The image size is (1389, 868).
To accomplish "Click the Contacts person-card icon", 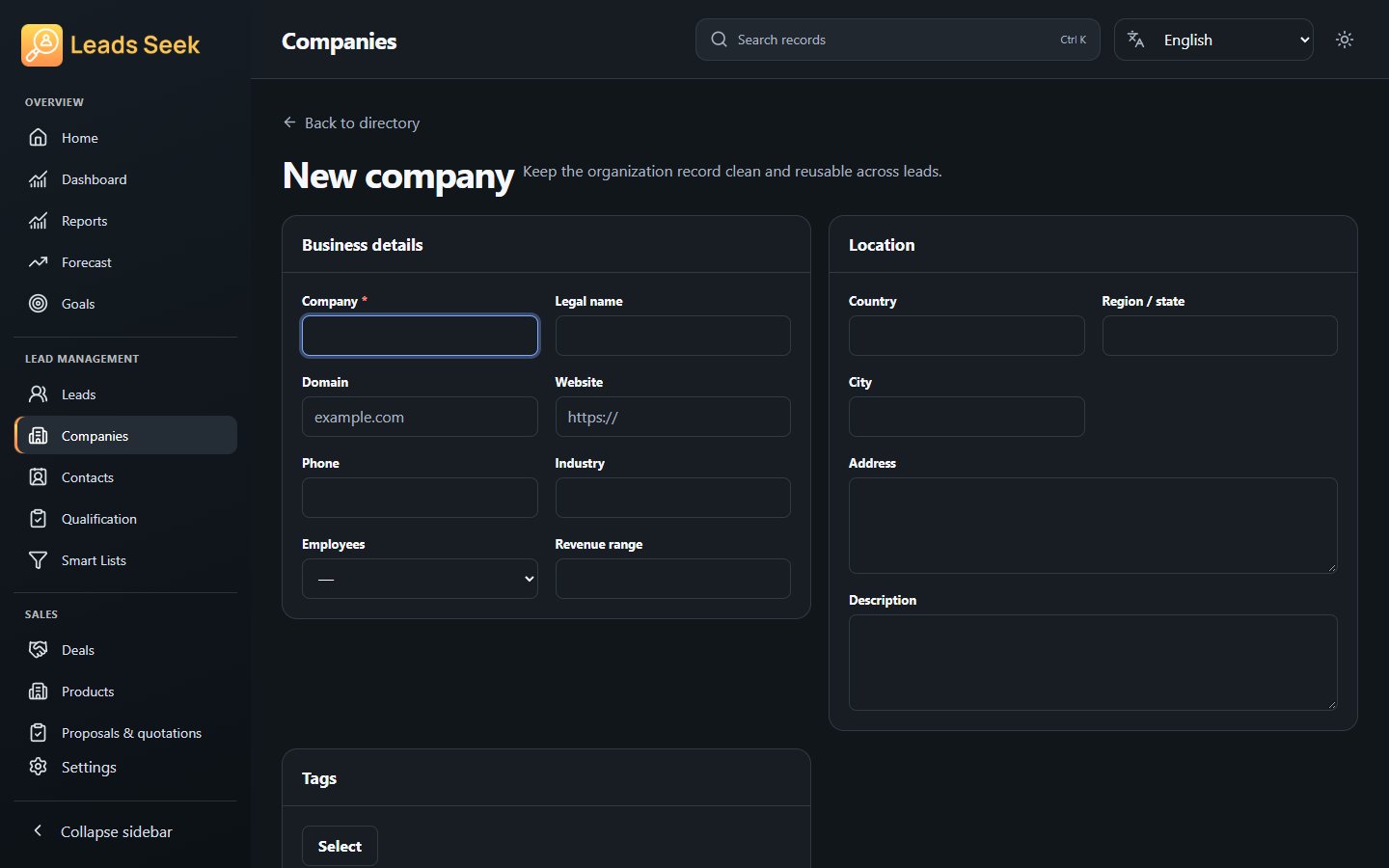I will coord(38,477).
